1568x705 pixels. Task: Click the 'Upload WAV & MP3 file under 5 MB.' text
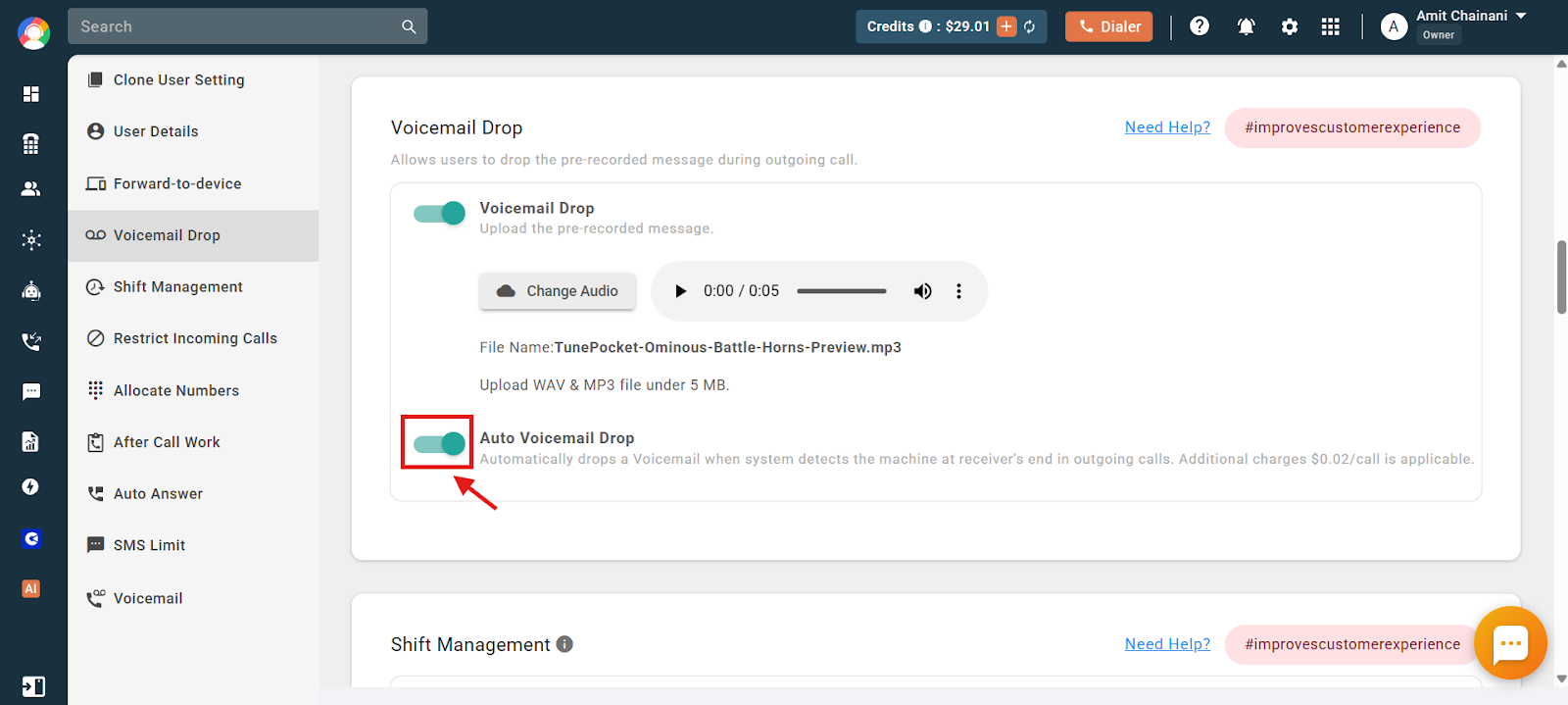[604, 385]
